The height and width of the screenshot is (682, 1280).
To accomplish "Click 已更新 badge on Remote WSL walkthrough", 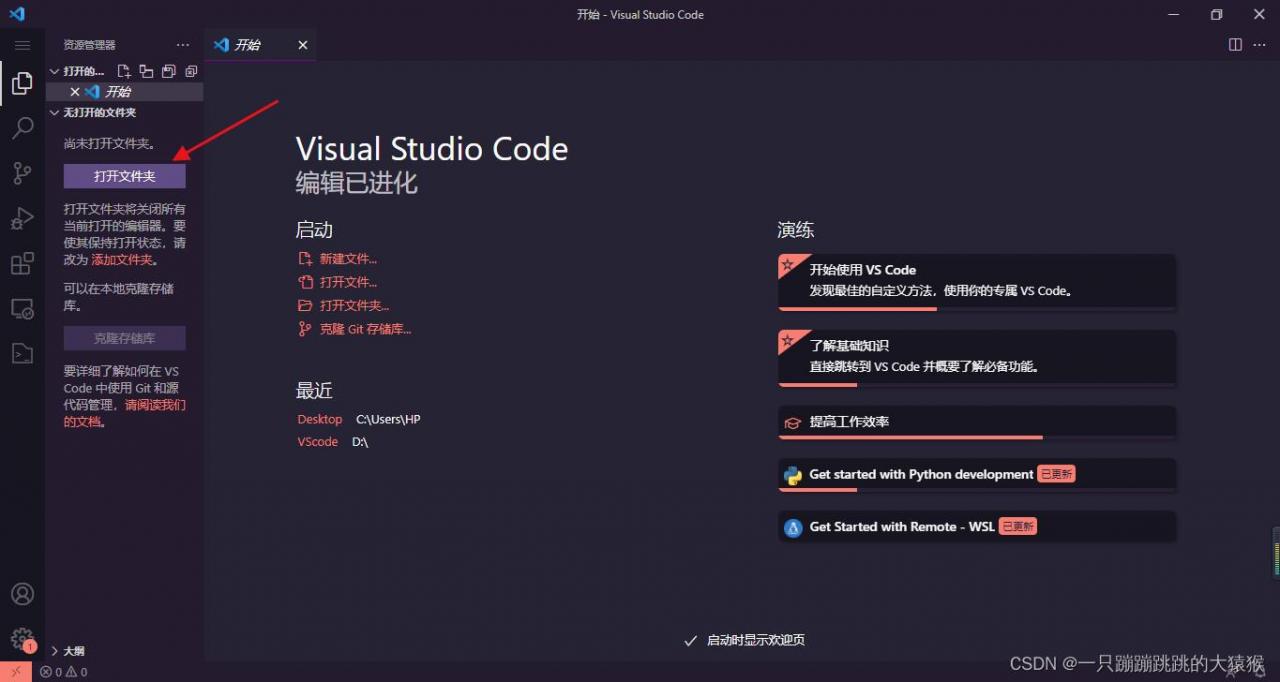I will tap(1018, 526).
